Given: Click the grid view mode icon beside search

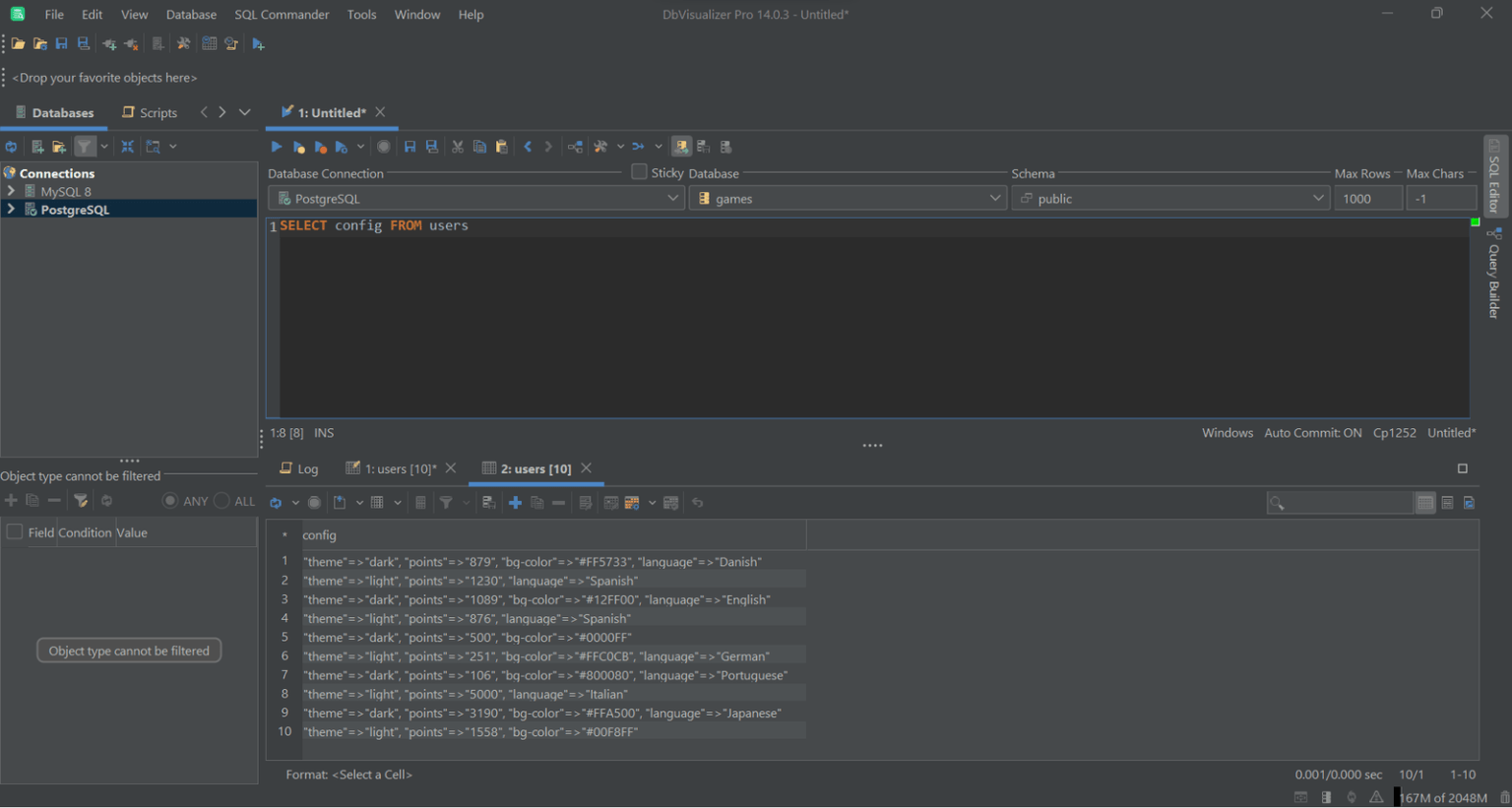Looking at the screenshot, I should point(1425,503).
